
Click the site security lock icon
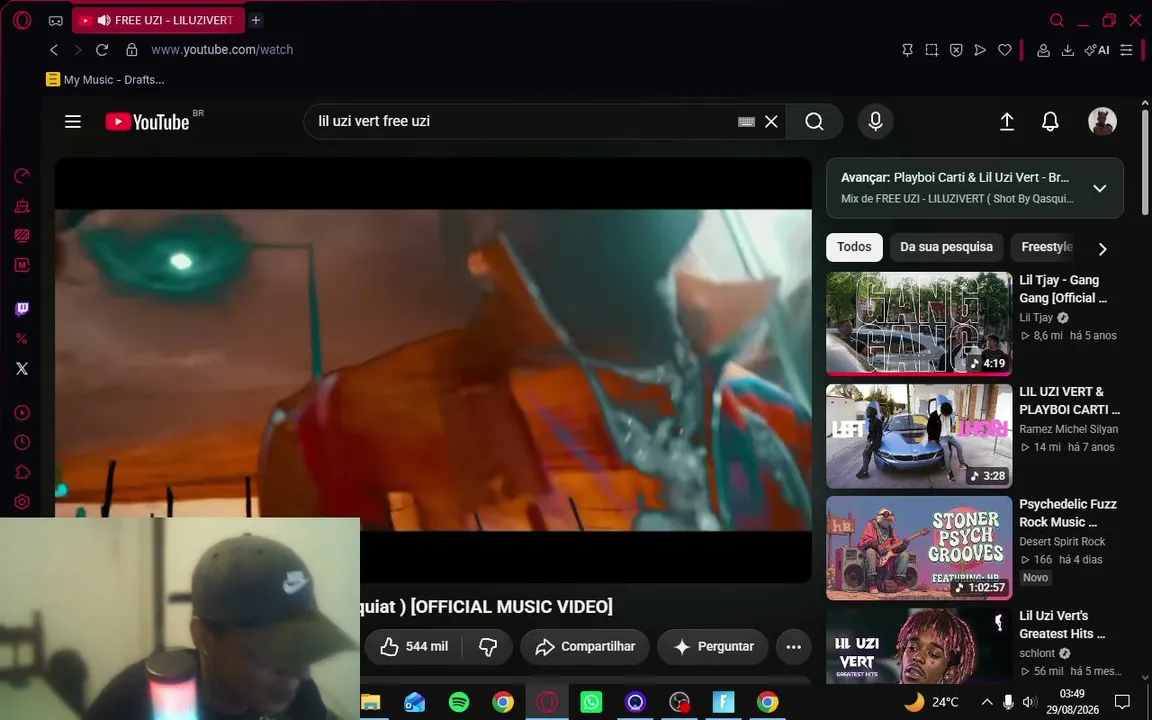(132, 50)
